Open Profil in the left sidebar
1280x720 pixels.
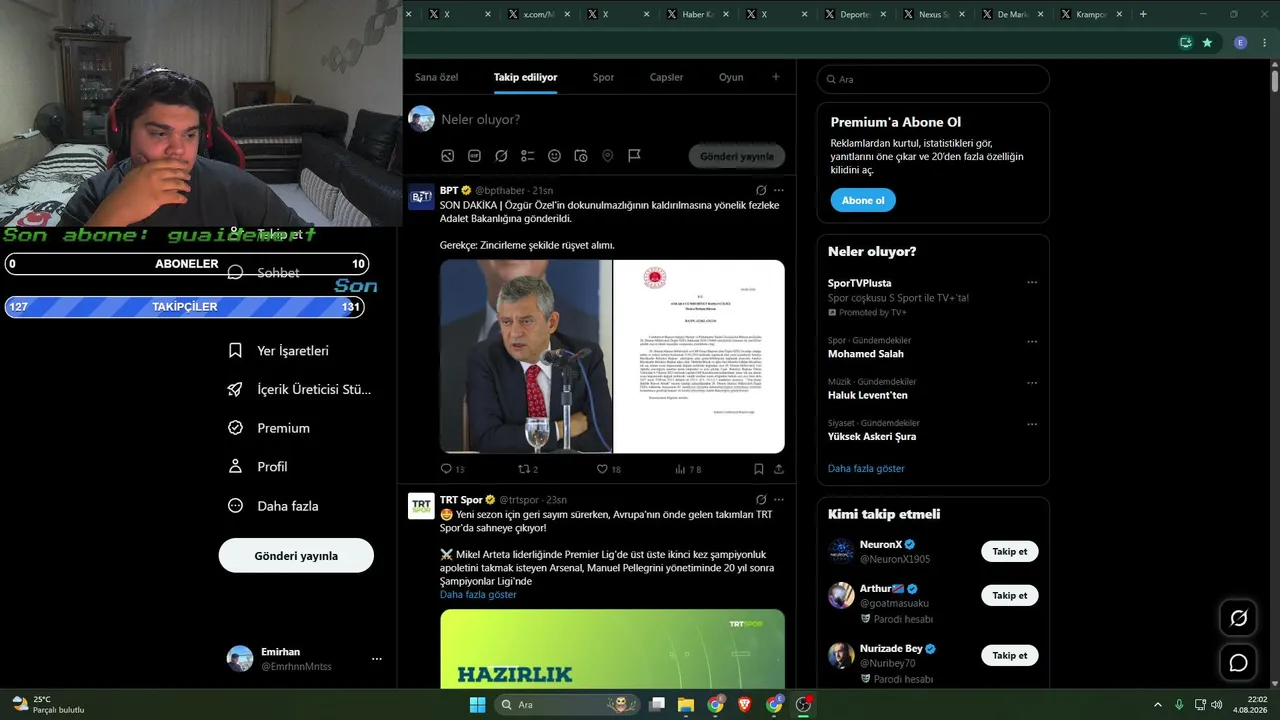(x=258, y=467)
